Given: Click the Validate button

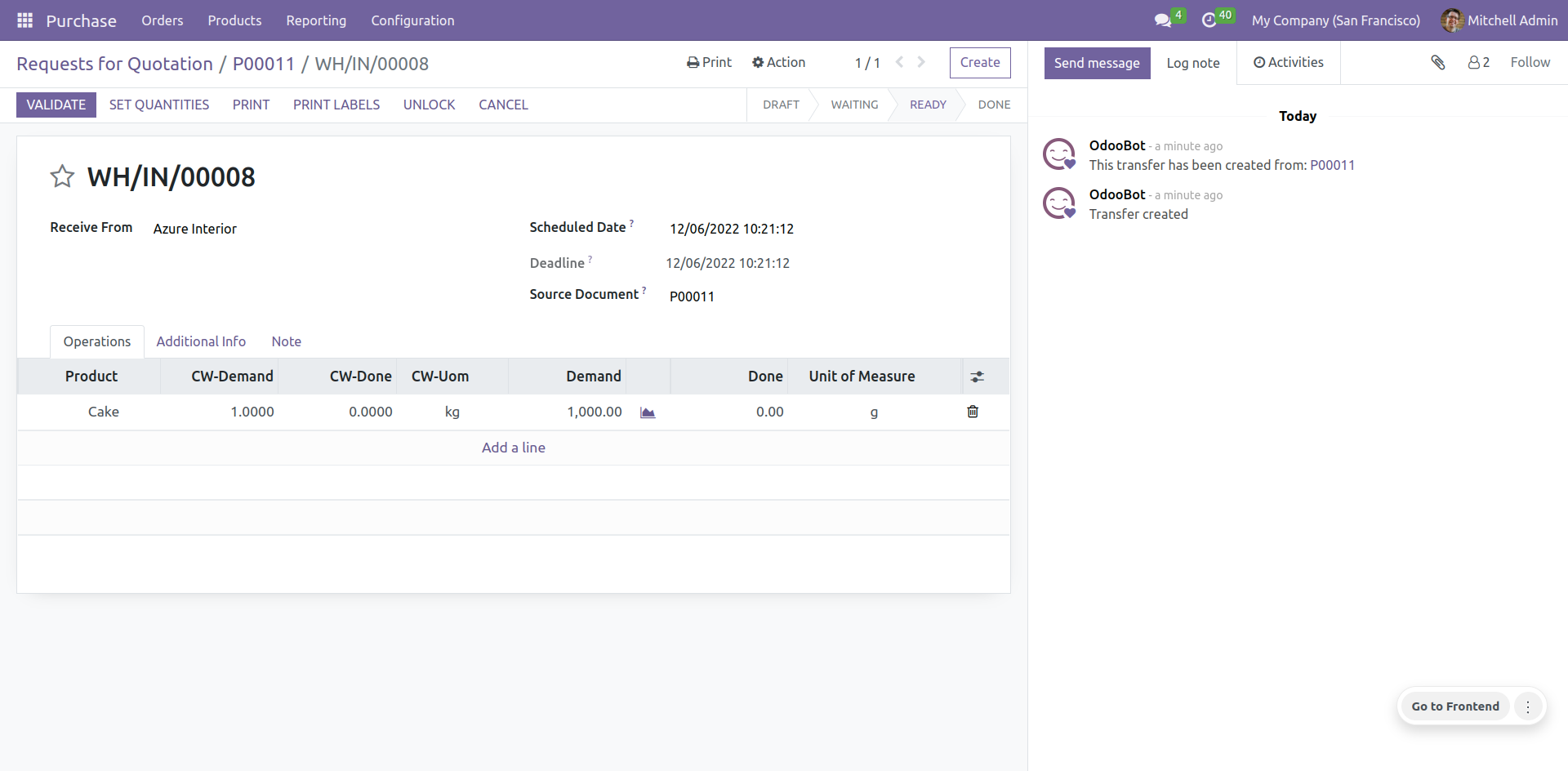Looking at the screenshot, I should pyautogui.click(x=56, y=105).
